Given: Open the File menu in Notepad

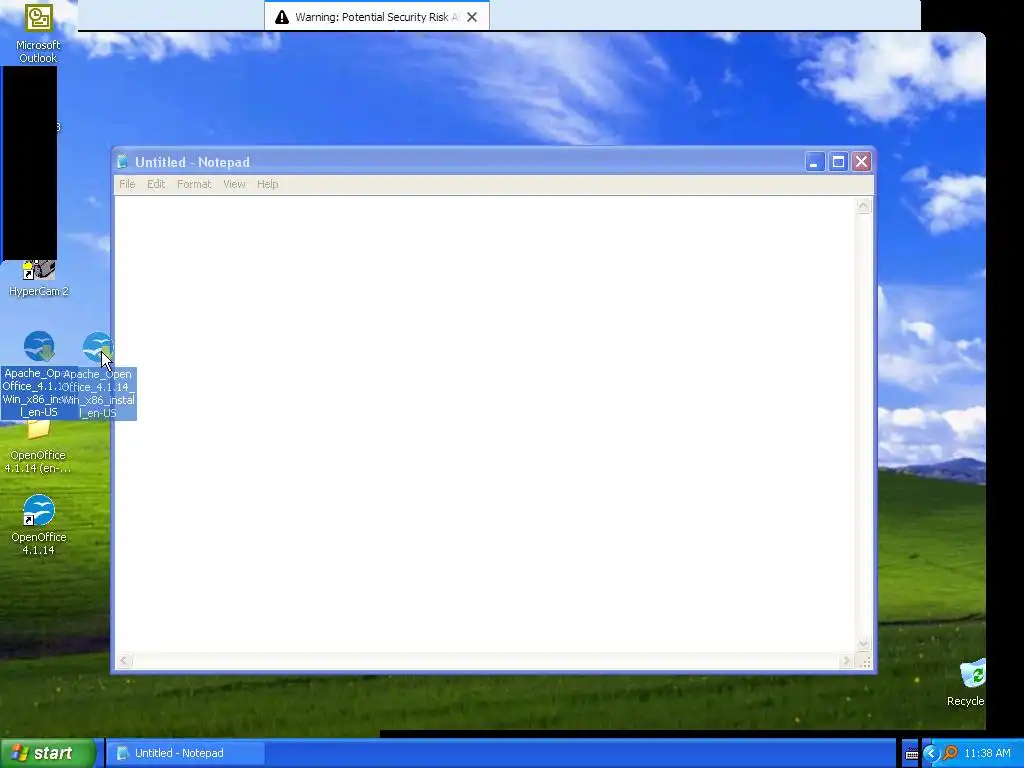Looking at the screenshot, I should pos(127,184).
